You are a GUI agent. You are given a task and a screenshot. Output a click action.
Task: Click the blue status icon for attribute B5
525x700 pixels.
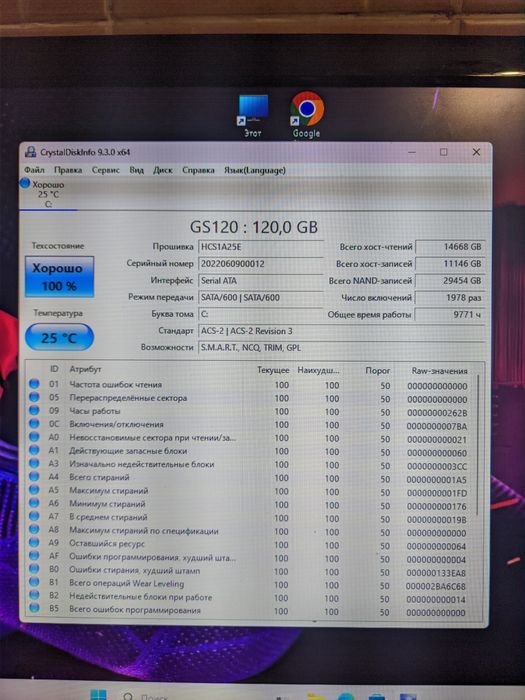pos(34,608)
